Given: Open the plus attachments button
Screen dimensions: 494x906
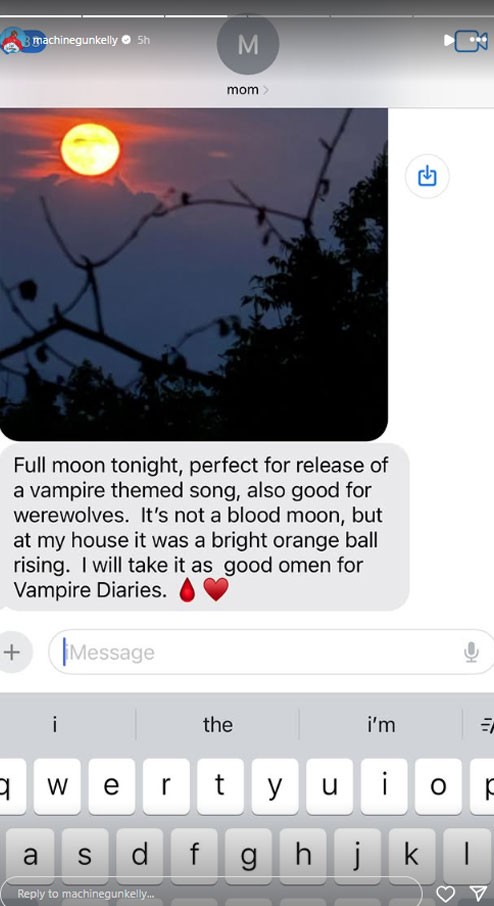Looking at the screenshot, I should point(12,652).
